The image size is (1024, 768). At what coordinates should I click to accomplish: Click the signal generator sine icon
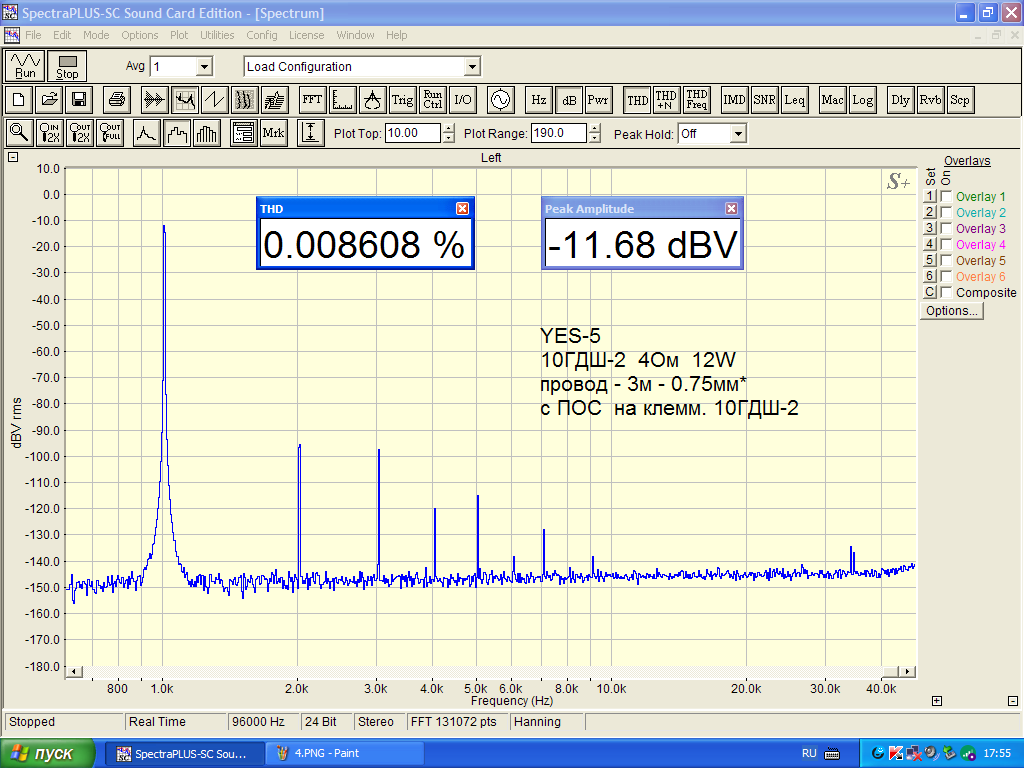point(499,100)
